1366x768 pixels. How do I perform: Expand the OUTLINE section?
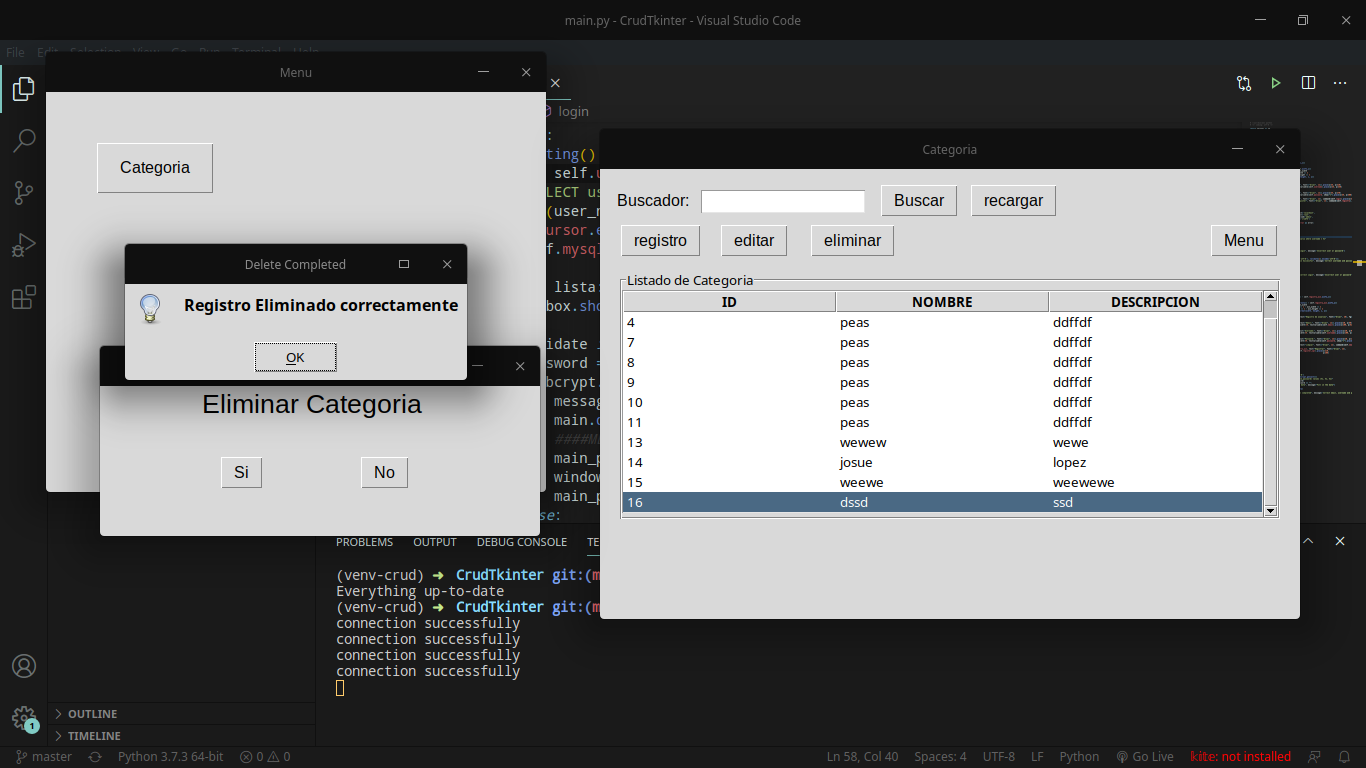coord(90,713)
